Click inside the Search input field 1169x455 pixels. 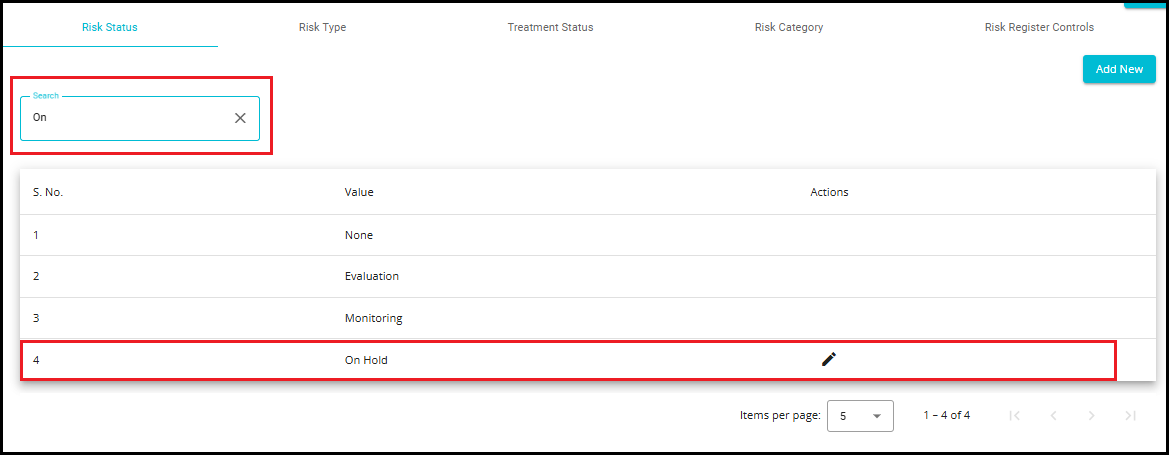click(x=125, y=118)
